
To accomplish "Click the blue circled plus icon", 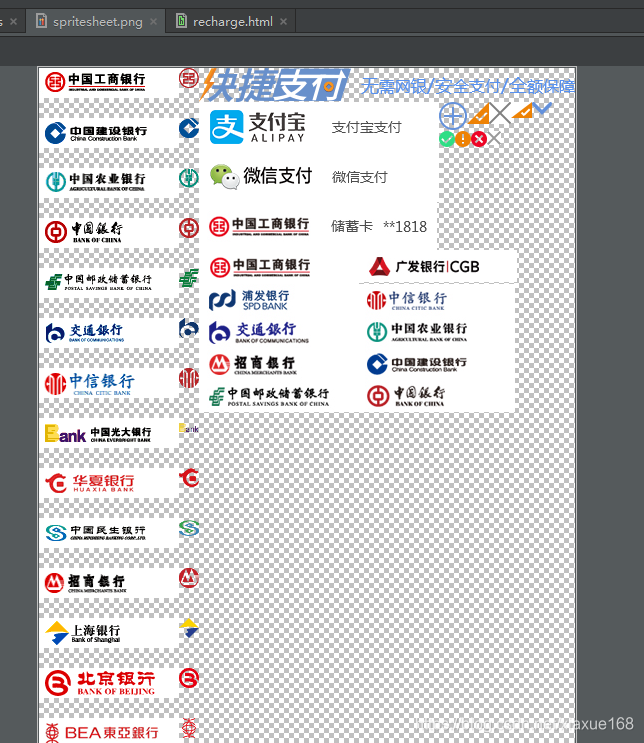I will (453, 116).
